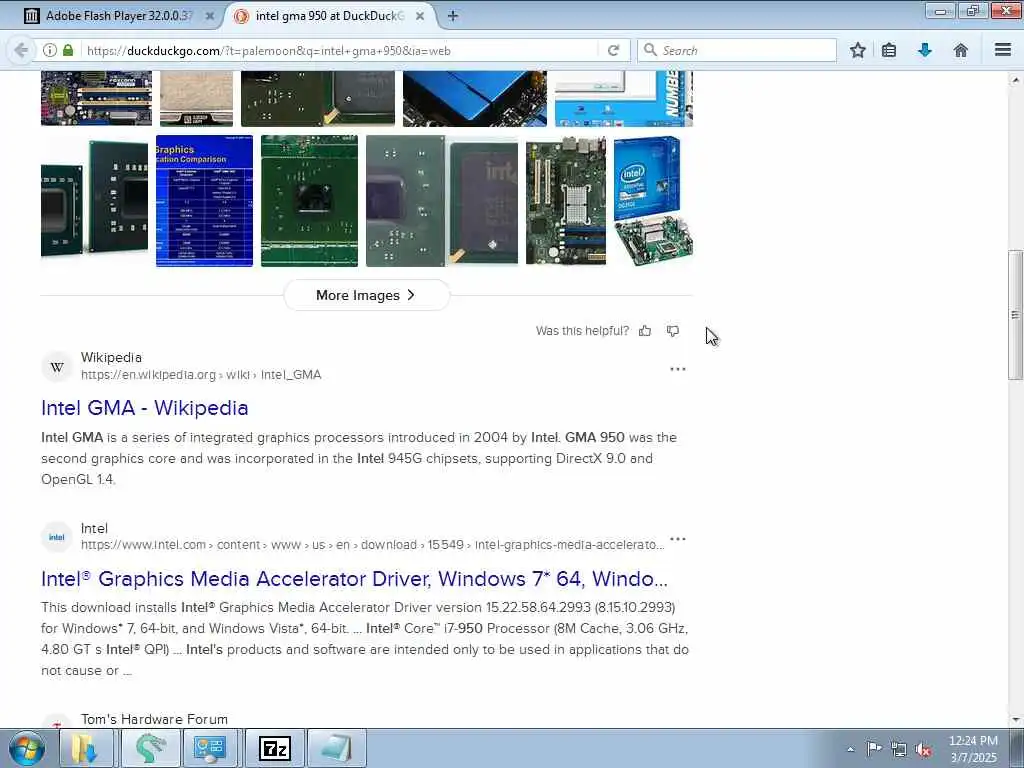Open the motherboard with silver heatsink image

click(566, 201)
